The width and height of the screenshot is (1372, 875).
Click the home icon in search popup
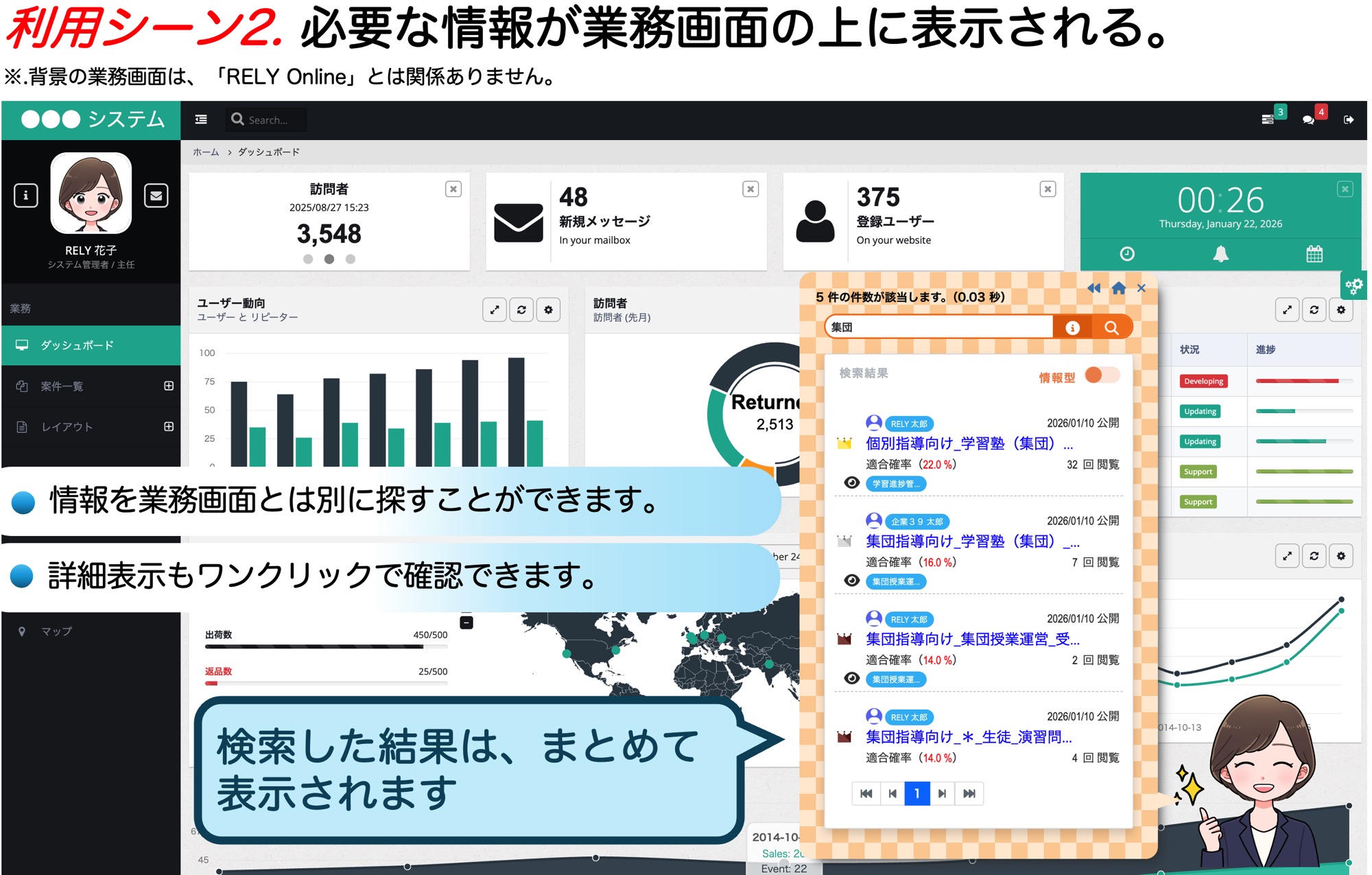[x=1118, y=288]
